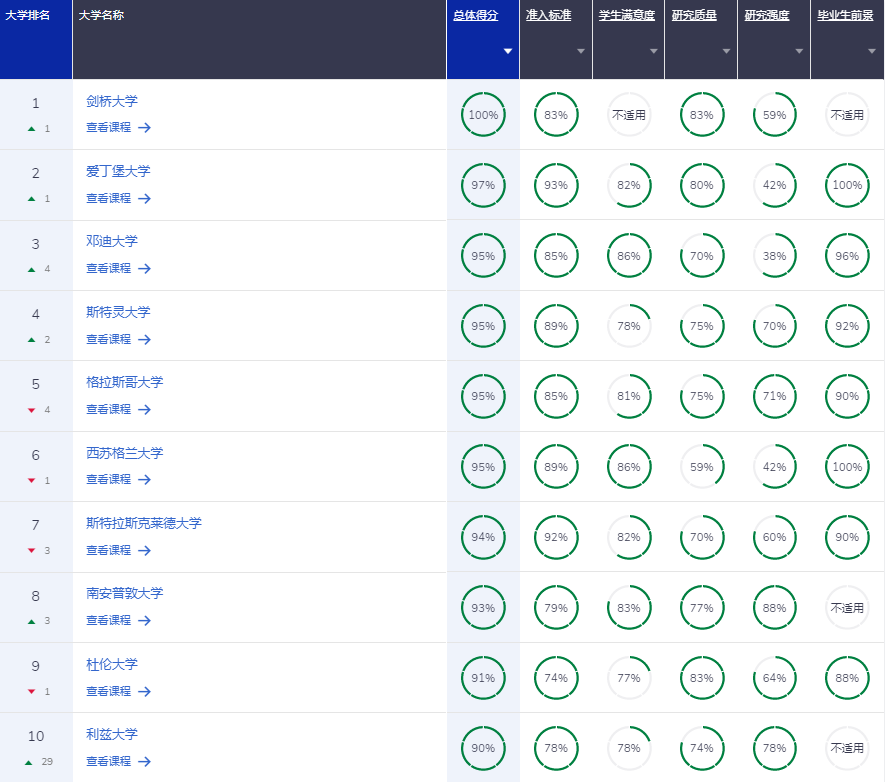
Task: Open 西苏格兰大学 university link
Action: [x=124, y=453]
